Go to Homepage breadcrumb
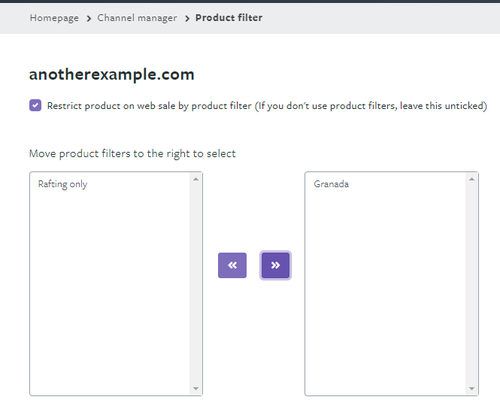This screenshot has height=415, width=500. pyautogui.click(x=54, y=18)
